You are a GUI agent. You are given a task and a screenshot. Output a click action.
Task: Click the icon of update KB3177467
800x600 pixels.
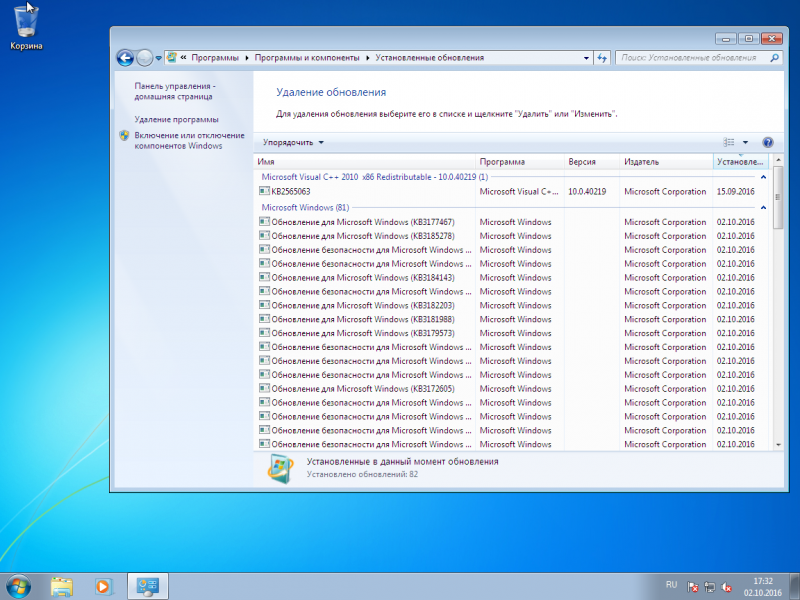click(264, 221)
